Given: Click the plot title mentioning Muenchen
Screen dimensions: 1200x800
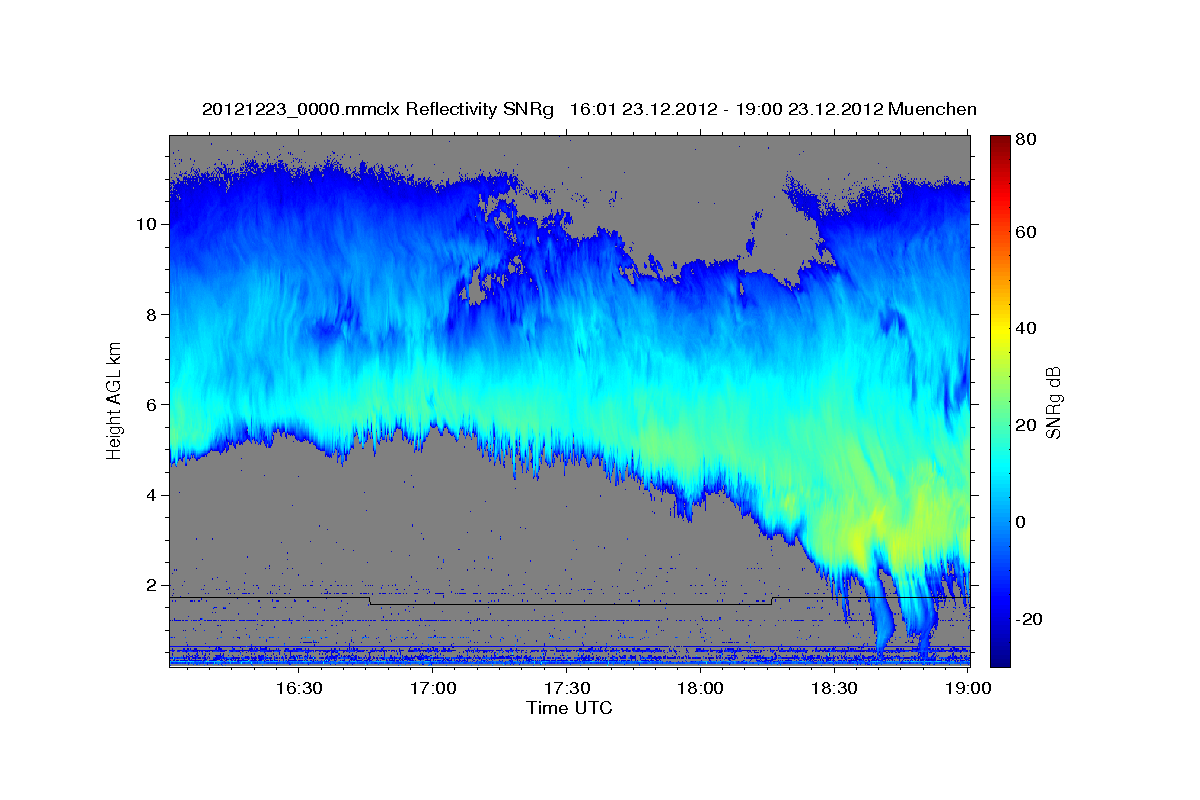Looking at the screenshot, I should pyautogui.click(x=589, y=109).
